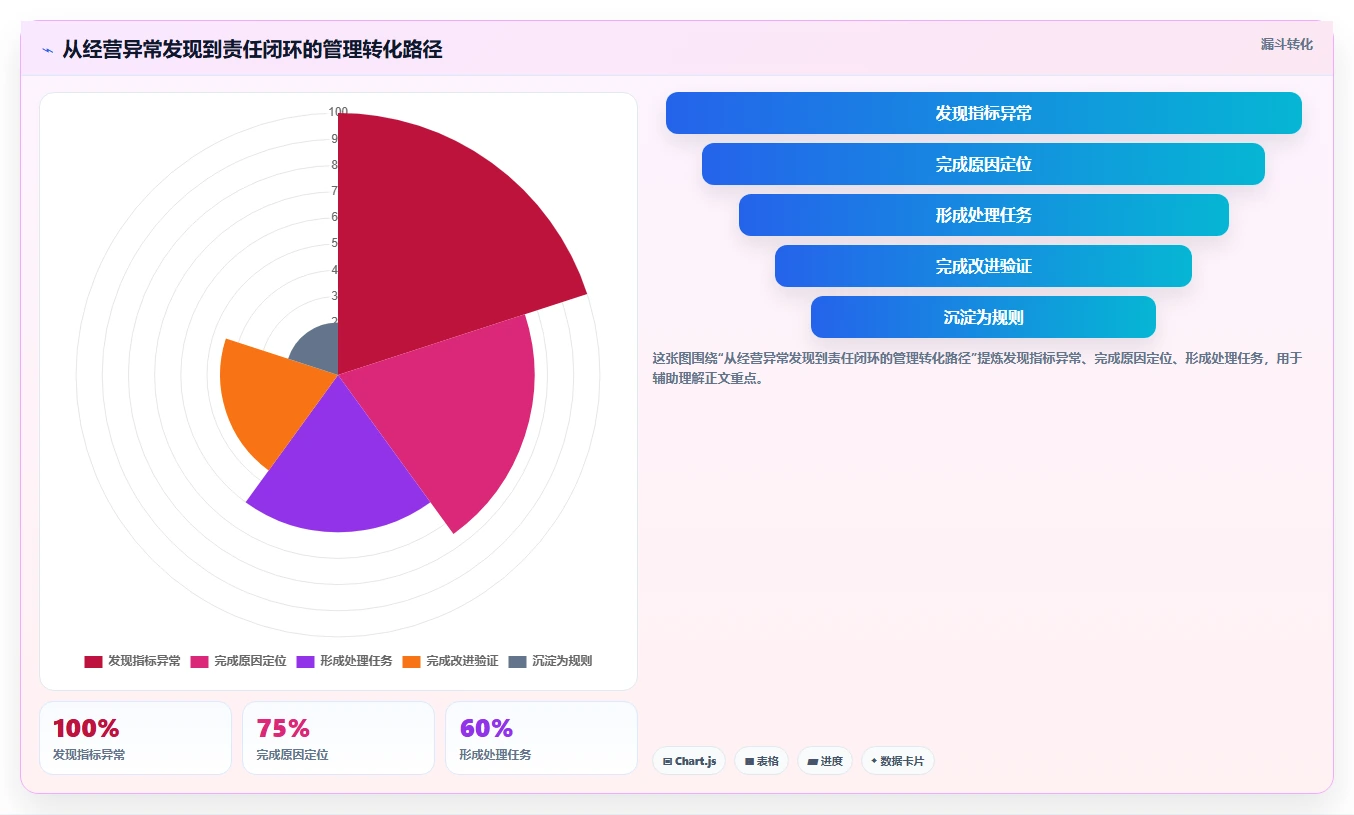Select the 形成处理任务 funnel bar
The height and width of the screenshot is (815, 1354).
[984, 215]
